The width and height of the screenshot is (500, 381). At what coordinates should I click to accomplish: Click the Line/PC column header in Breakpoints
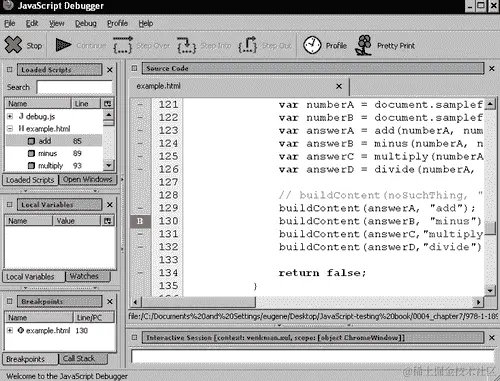(93, 318)
